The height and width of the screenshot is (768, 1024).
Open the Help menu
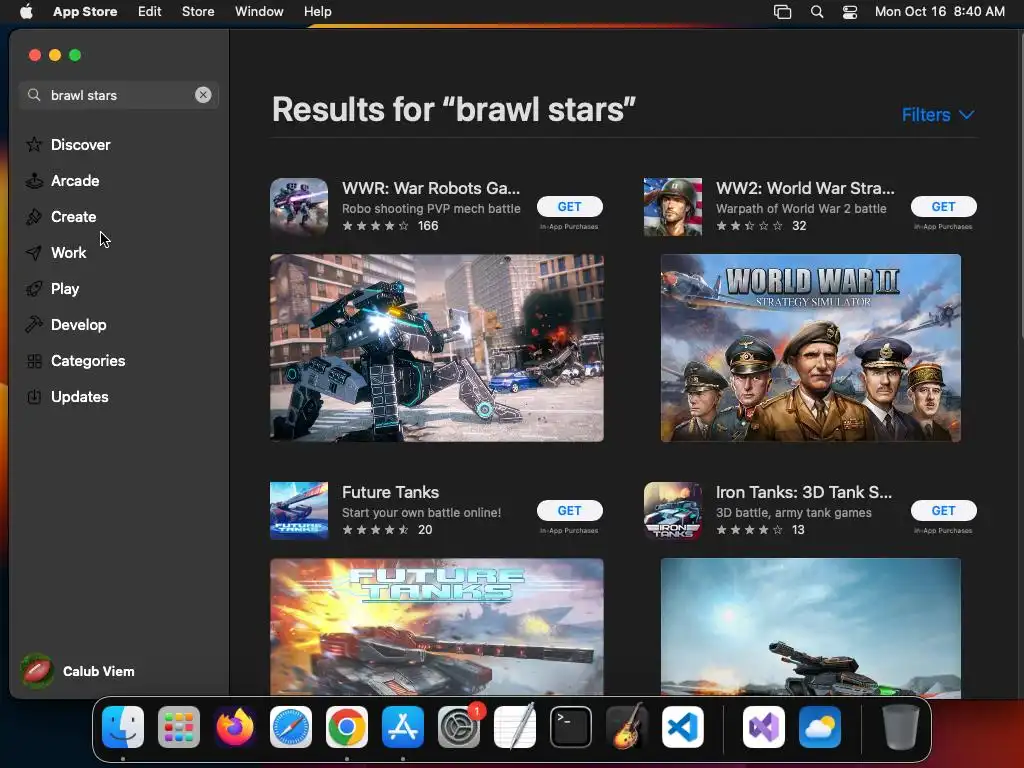click(317, 12)
